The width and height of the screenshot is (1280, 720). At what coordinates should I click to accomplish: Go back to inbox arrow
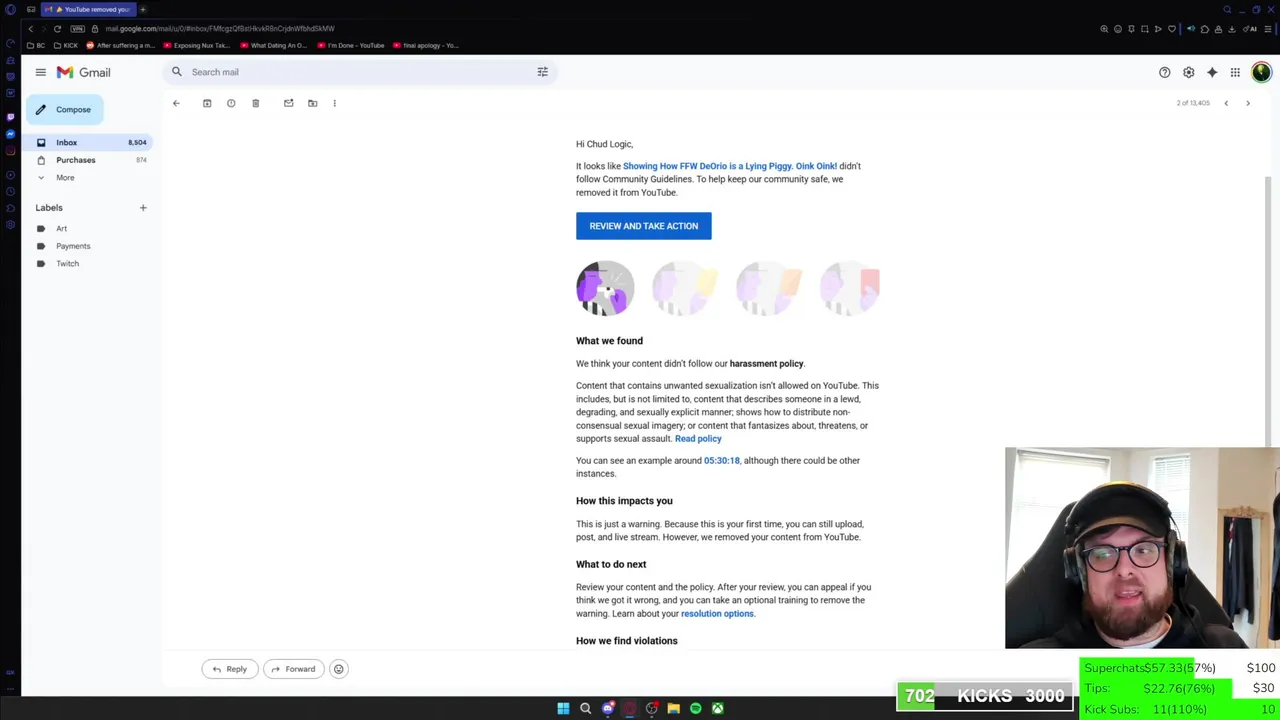(176, 103)
